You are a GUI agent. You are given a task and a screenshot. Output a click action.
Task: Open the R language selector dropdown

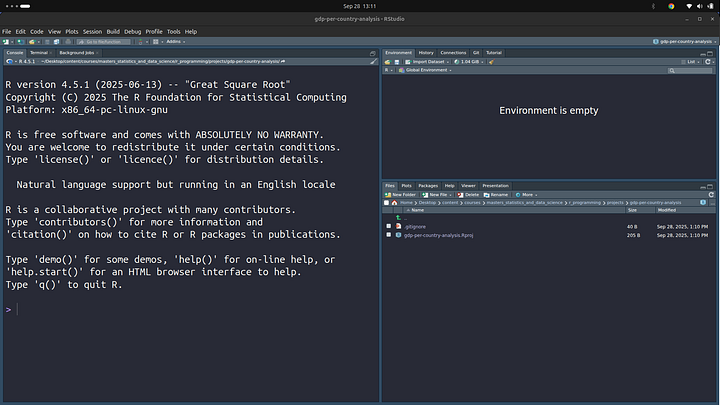pos(388,70)
